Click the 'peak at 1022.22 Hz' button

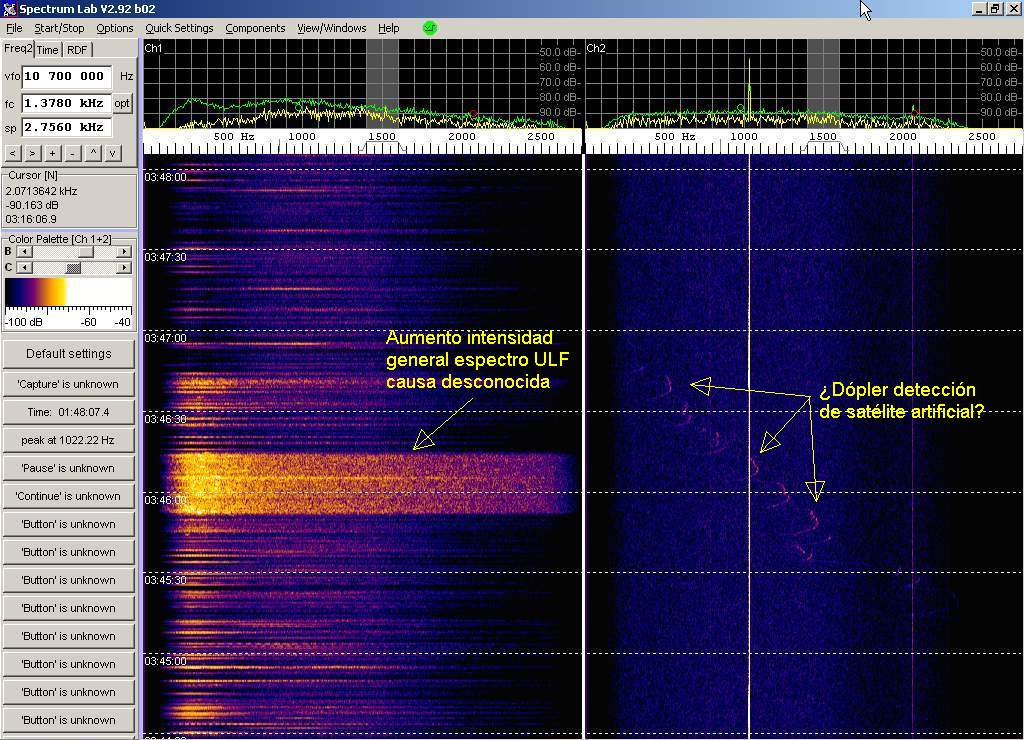point(68,440)
